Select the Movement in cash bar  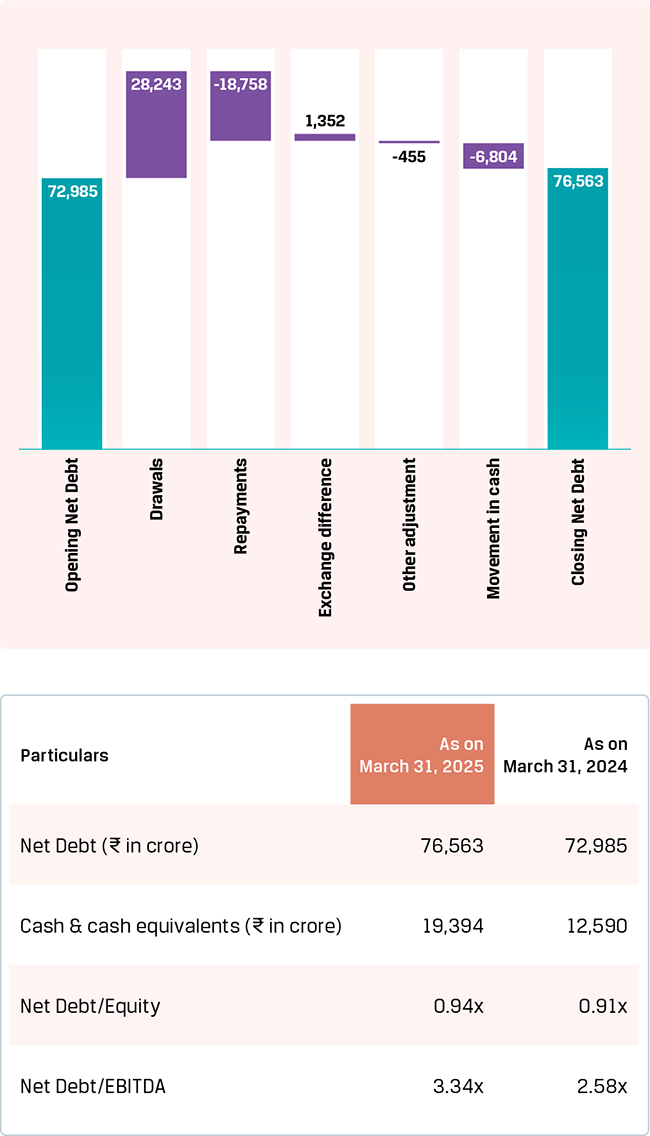pyautogui.click(x=493, y=156)
